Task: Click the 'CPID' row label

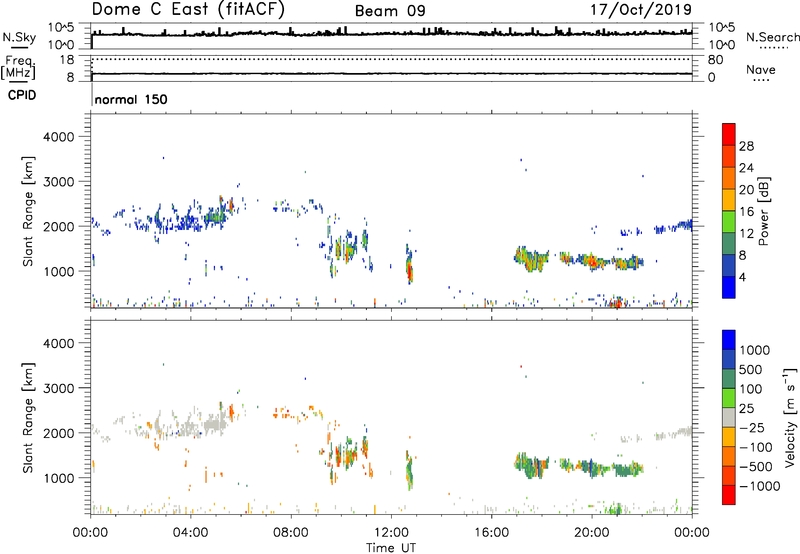Action: (22, 95)
